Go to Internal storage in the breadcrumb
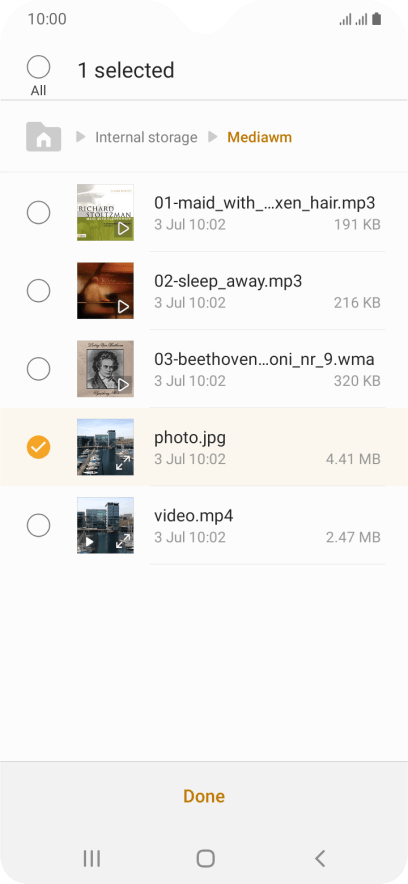The width and height of the screenshot is (408, 884). pos(146,137)
